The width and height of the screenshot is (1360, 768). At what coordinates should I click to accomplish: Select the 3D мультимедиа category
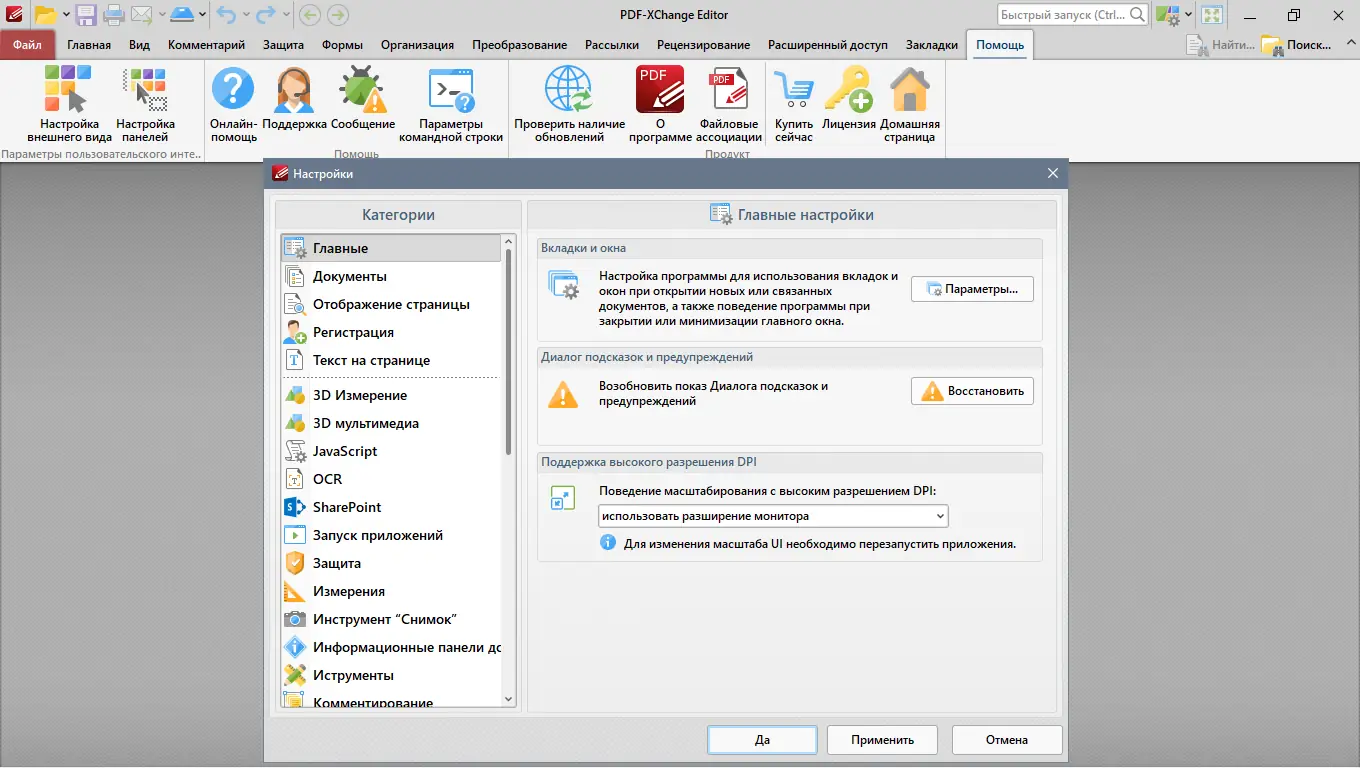(391, 423)
